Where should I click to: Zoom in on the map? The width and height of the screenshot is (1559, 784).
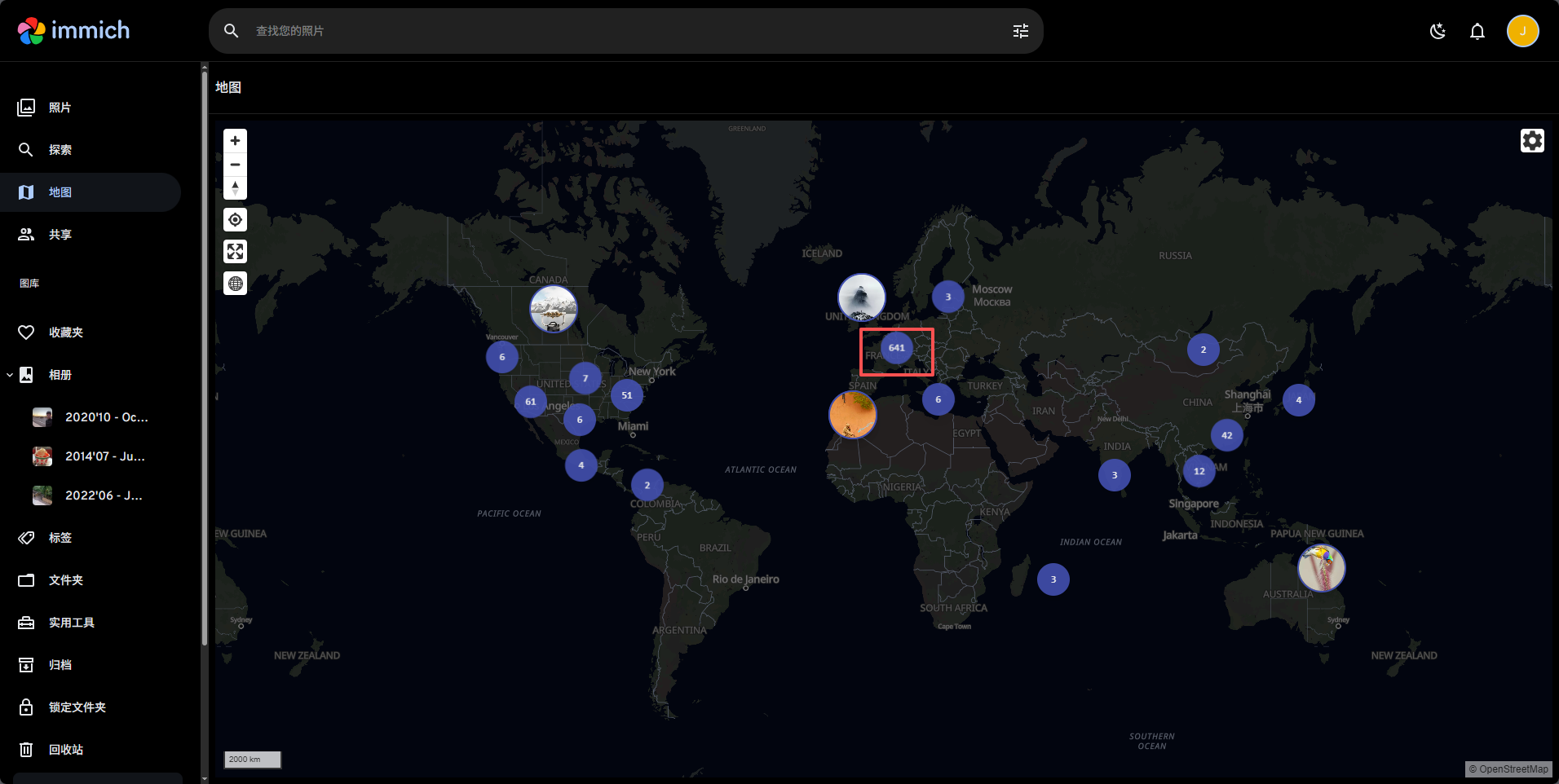(x=236, y=141)
